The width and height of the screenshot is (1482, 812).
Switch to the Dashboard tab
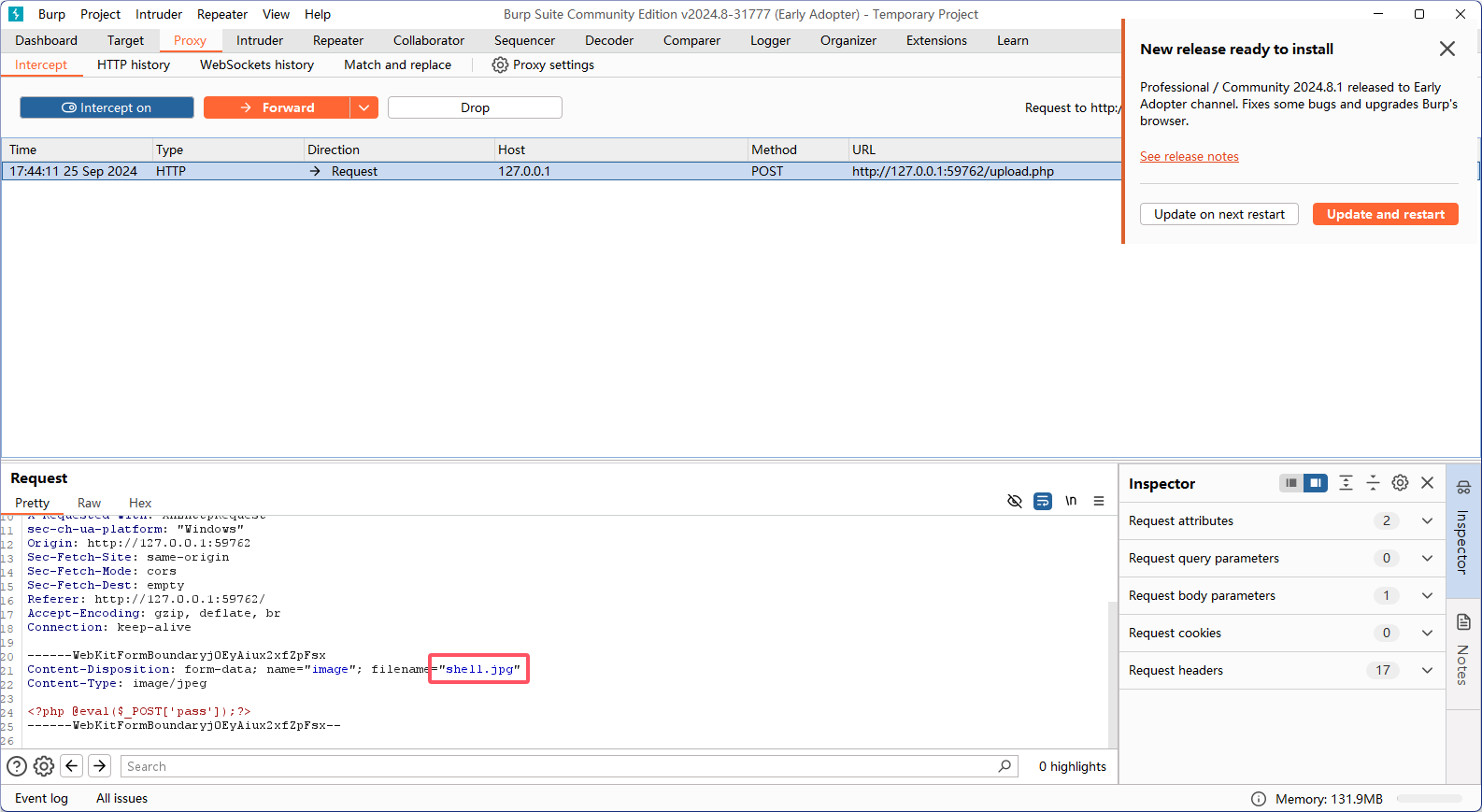(46, 40)
